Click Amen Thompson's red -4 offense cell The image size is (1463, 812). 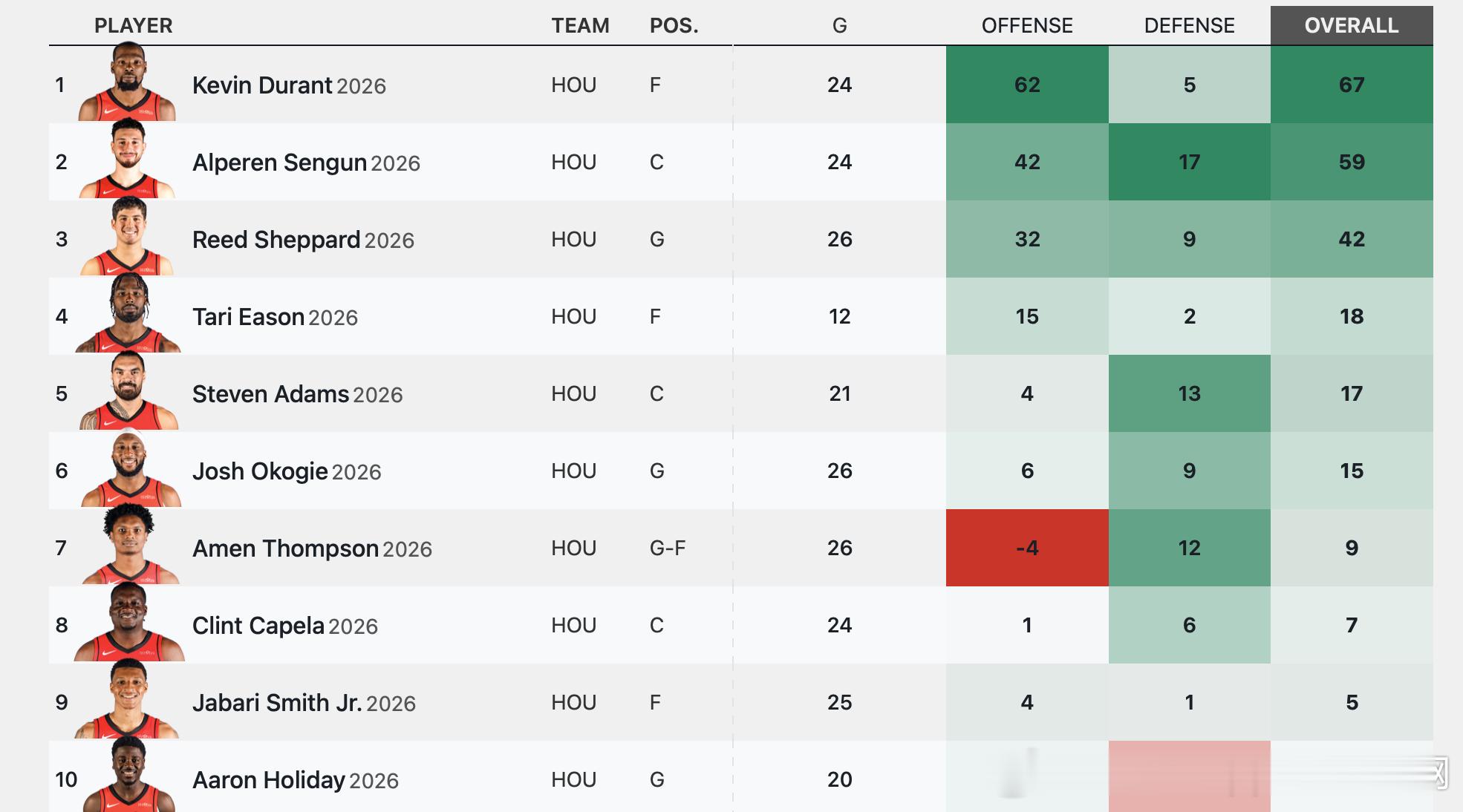pos(1026,548)
